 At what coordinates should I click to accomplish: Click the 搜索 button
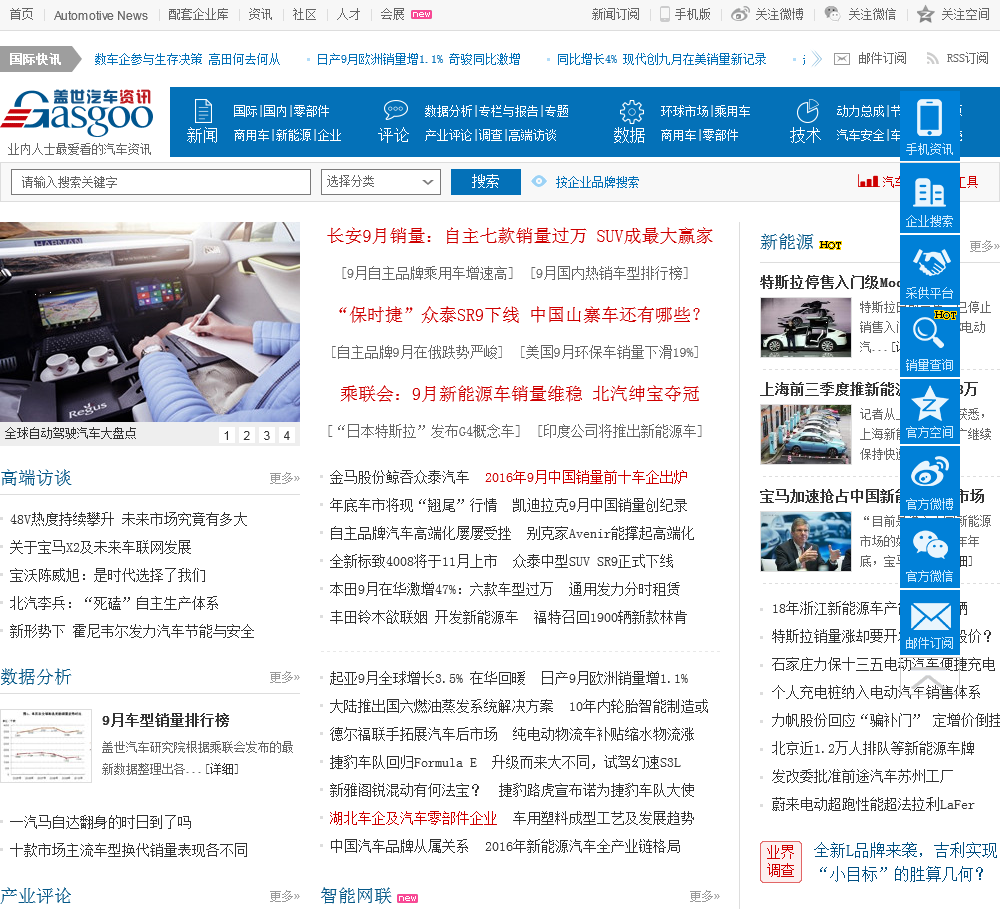point(485,182)
